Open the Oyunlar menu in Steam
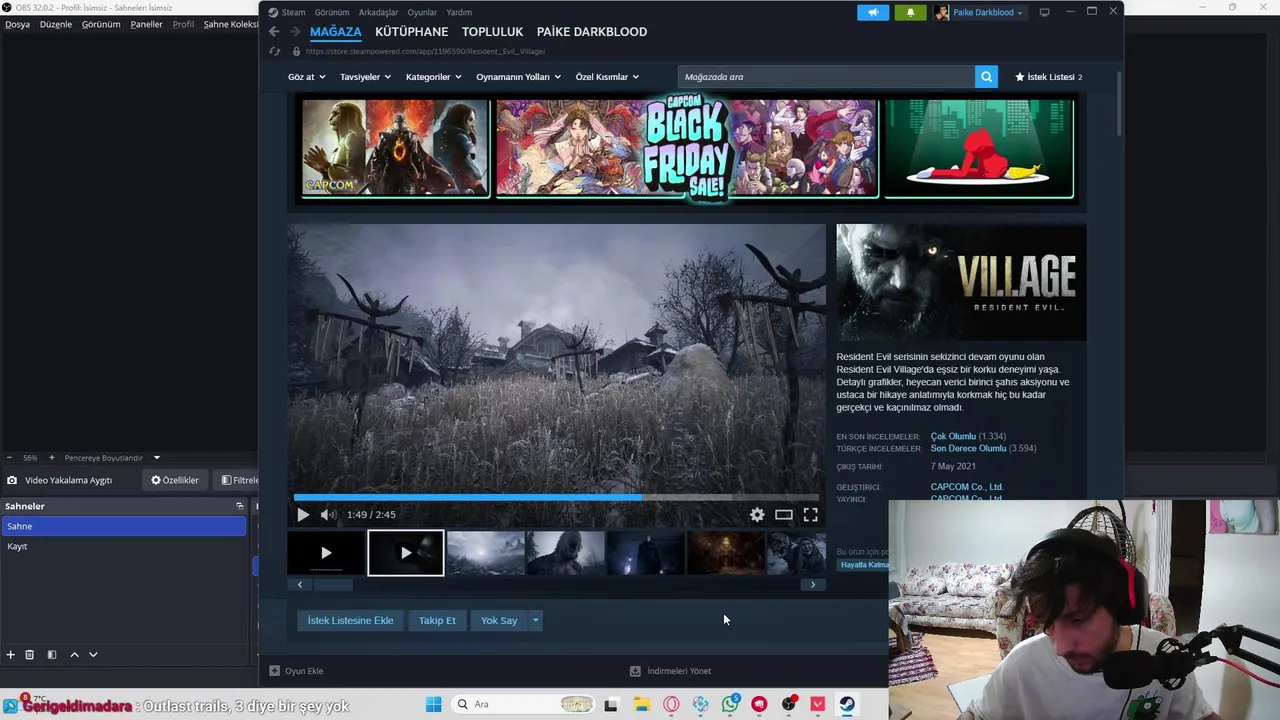 pos(422,13)
